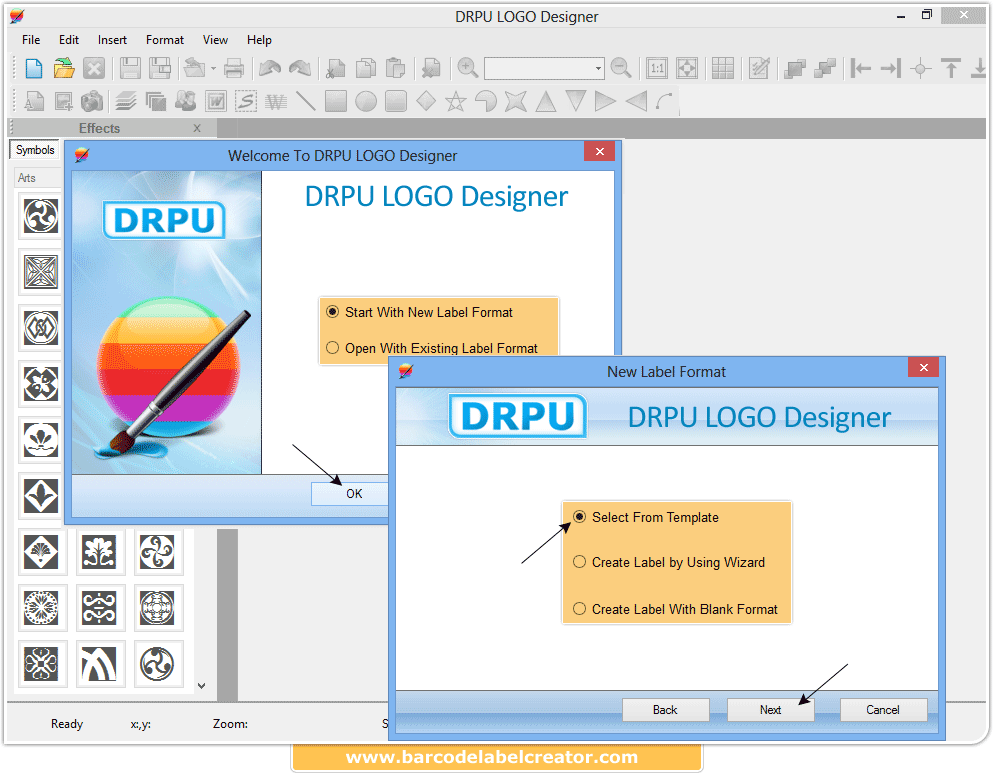Create a new design with the New icon
The height and width of the screenshot is (773, 993).
coord(31,68)
